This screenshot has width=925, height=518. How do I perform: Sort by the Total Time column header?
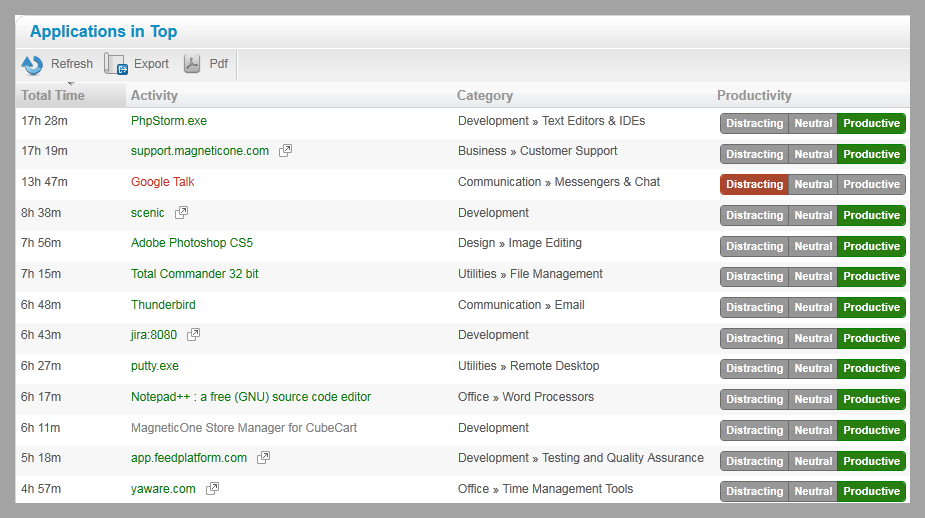70,96
